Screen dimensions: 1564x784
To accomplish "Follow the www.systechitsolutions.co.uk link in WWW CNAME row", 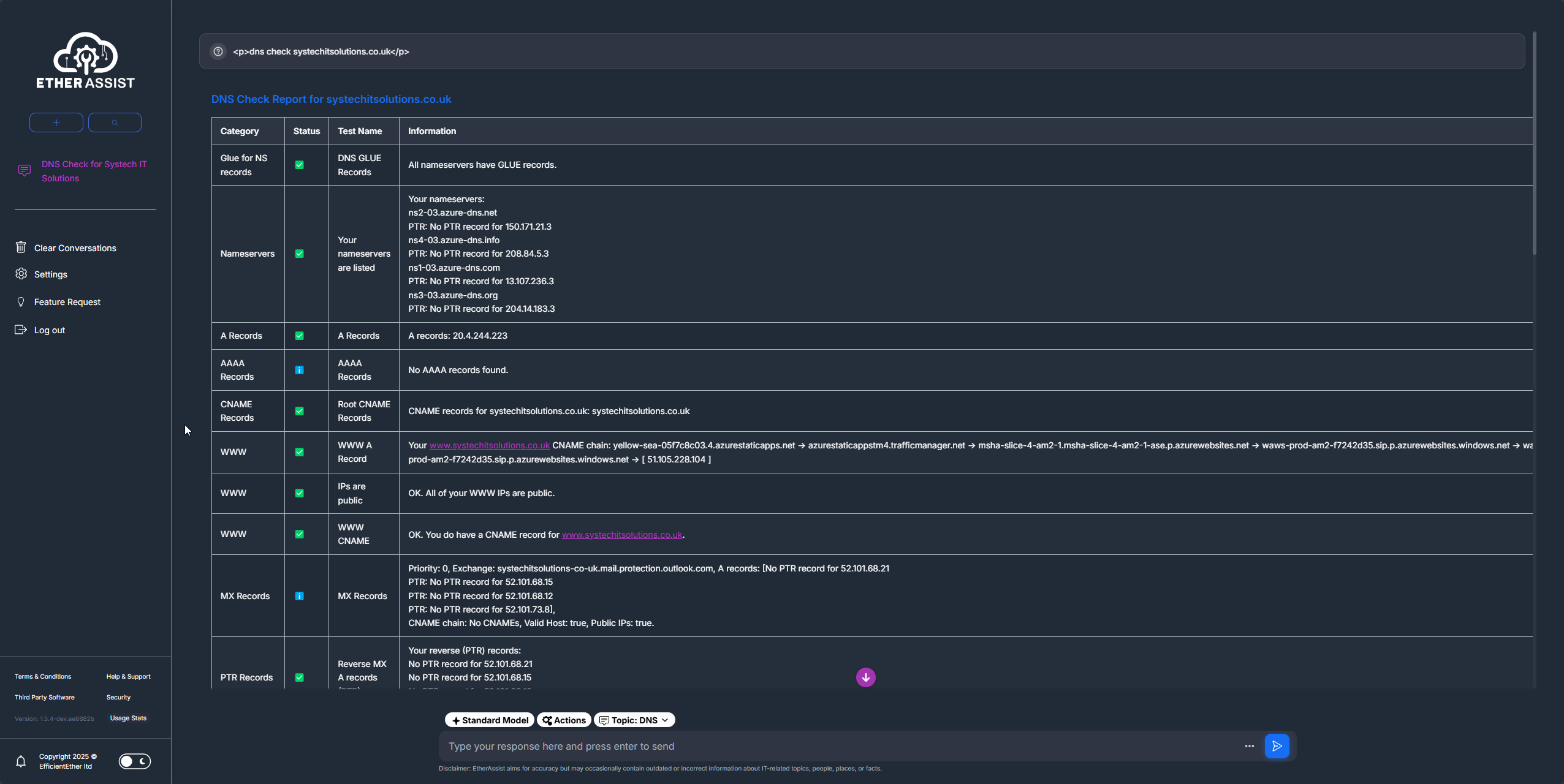I will [x=622, y=535].
